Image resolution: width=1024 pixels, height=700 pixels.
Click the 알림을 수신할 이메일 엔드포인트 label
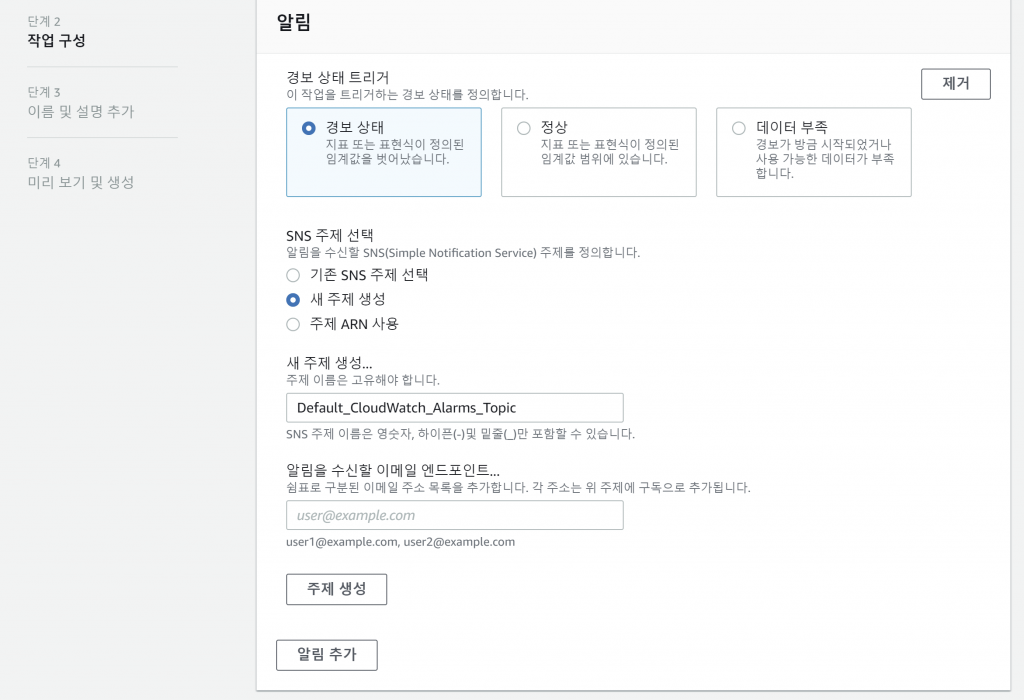tap(392, 471)
